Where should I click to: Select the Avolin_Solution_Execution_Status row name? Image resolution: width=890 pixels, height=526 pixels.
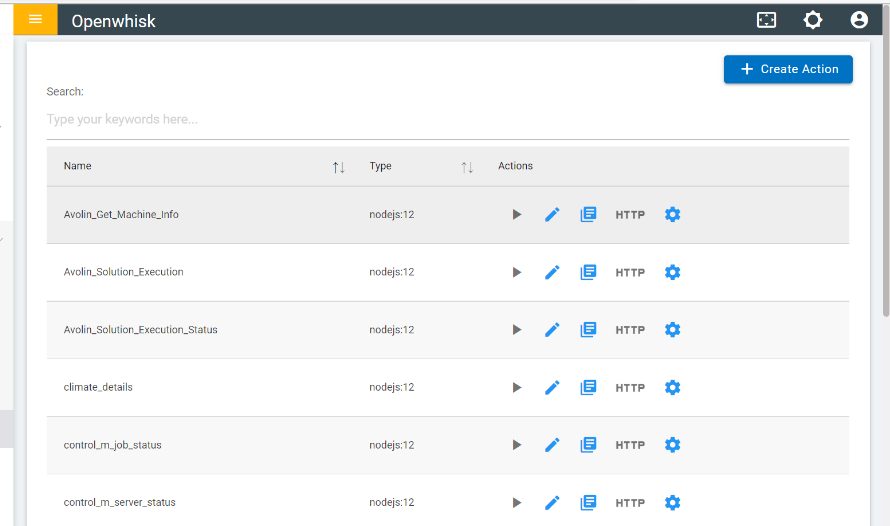(x=141, y=330)
